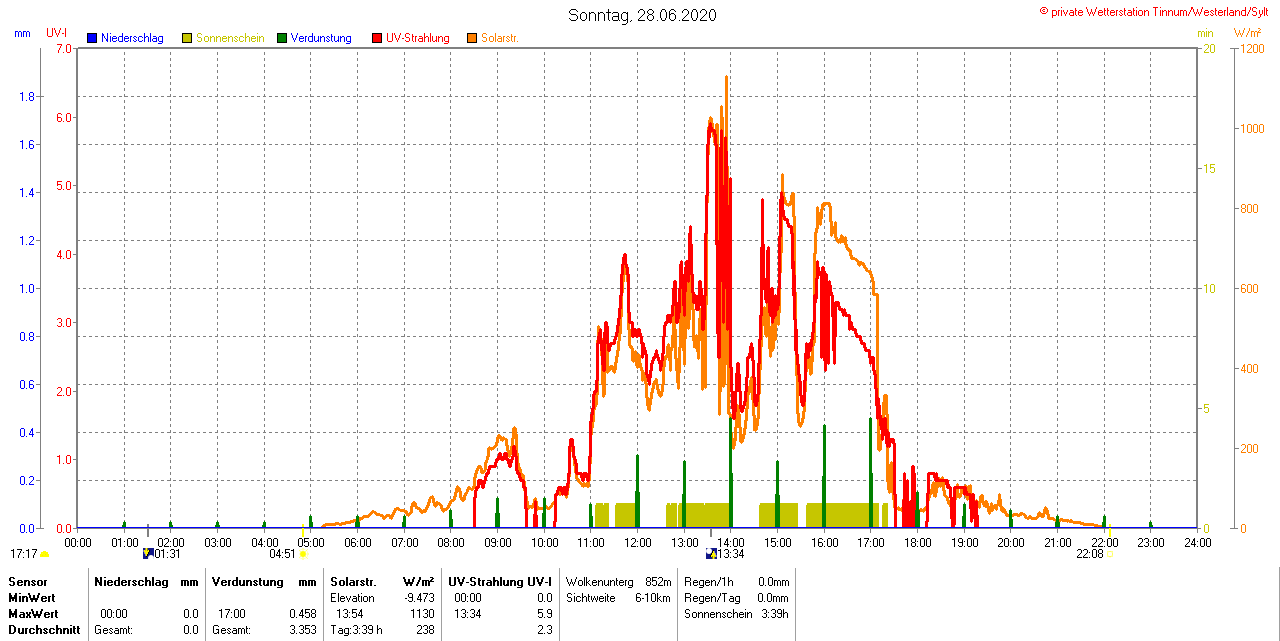Click the Tag:3:39 h entry
This screenshot has height=641, width=1280.
tap(356, 630)
